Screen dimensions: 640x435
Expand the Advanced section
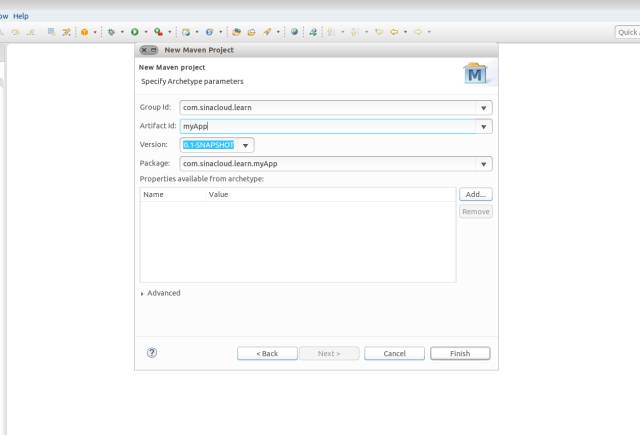(142, 293)
